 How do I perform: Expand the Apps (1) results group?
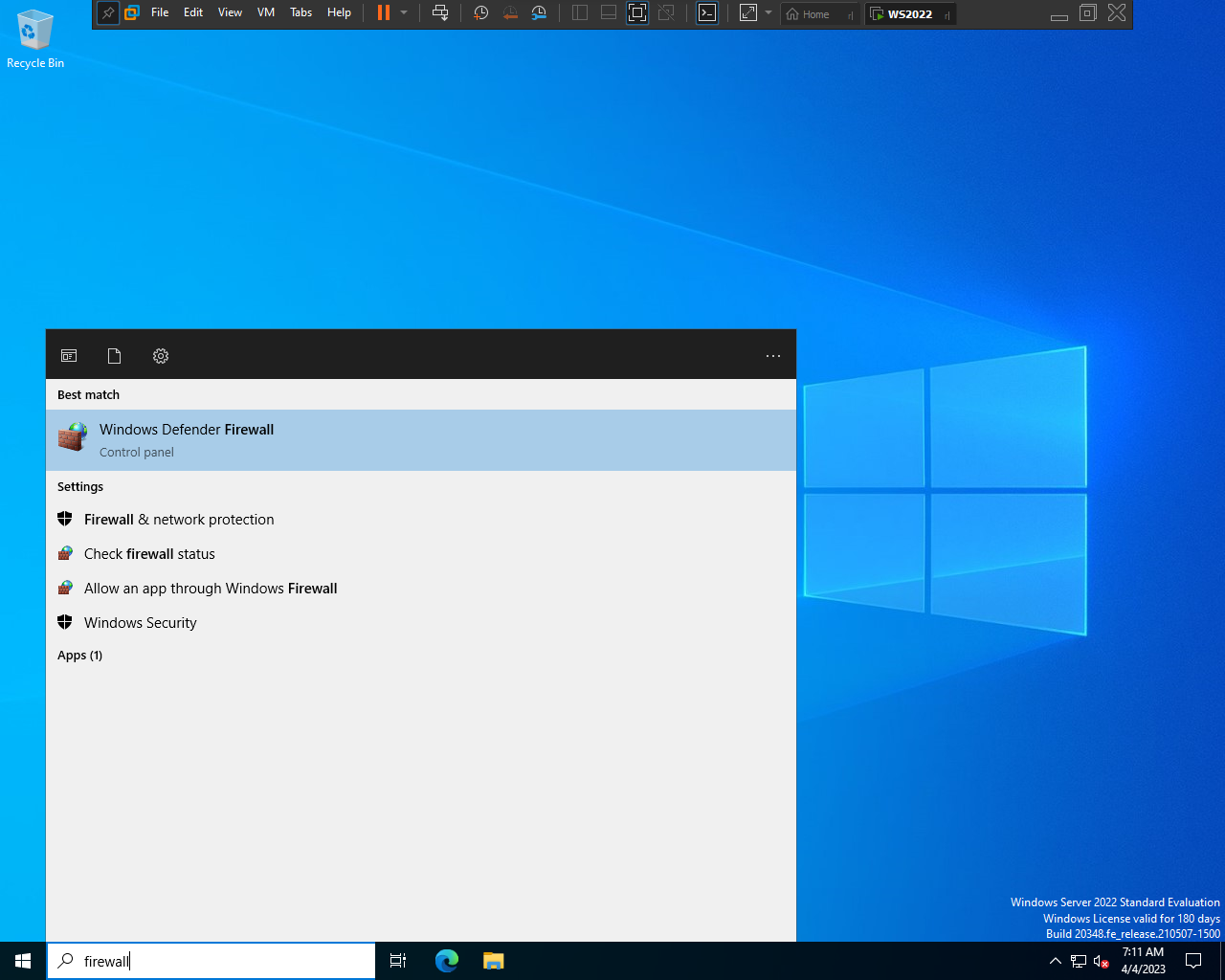point(79,656)
